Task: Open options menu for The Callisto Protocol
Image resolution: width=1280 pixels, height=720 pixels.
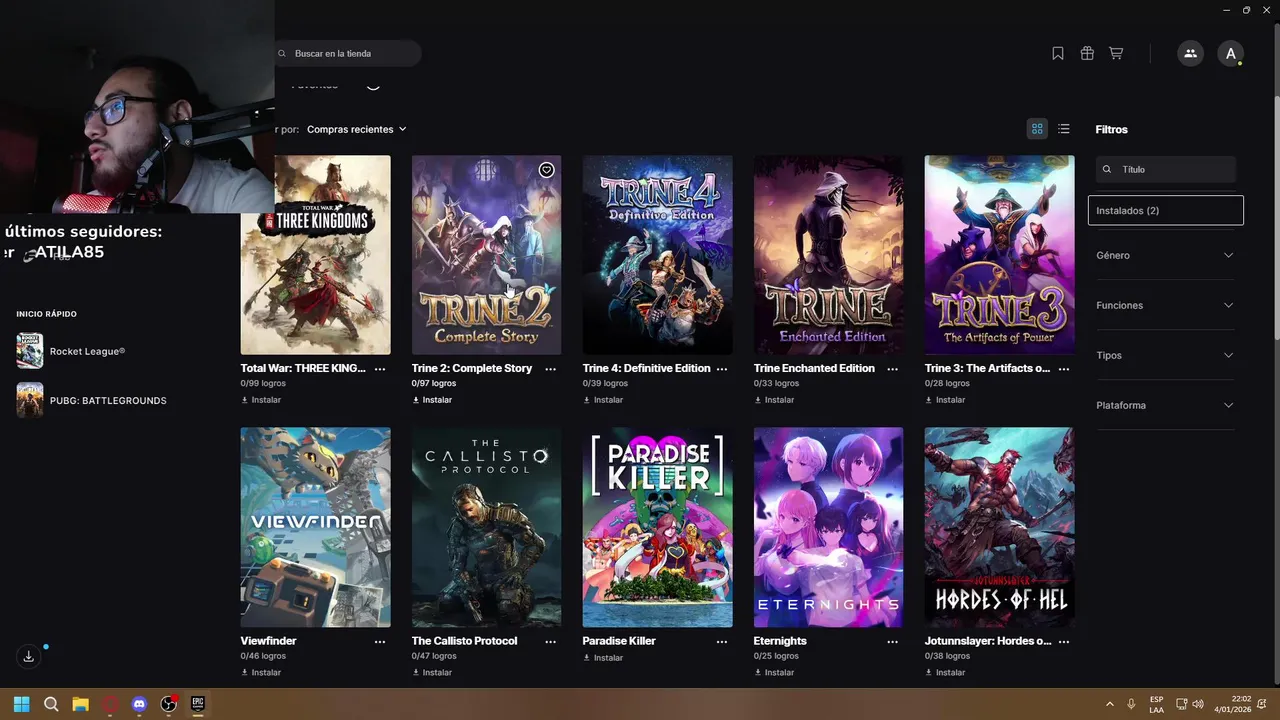Action: (550, 642)
